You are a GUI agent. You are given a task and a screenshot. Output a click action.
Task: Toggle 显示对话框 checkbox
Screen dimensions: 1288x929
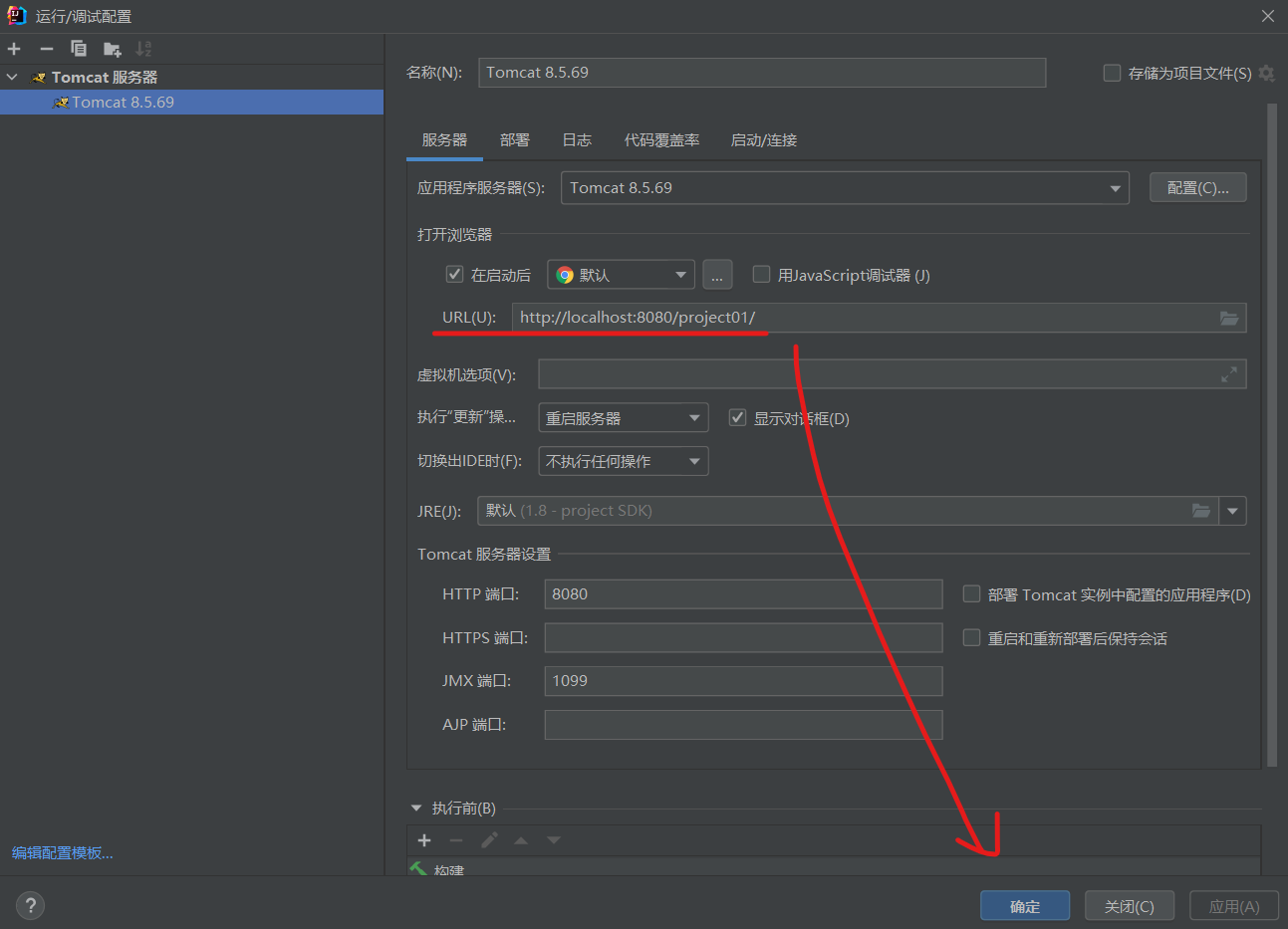tap(737, 417)
